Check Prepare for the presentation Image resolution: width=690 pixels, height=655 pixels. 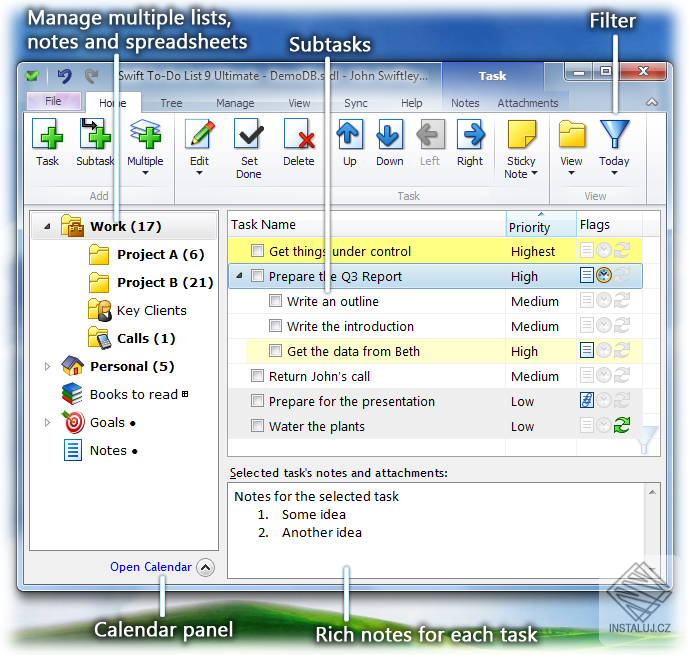(257, 401)
